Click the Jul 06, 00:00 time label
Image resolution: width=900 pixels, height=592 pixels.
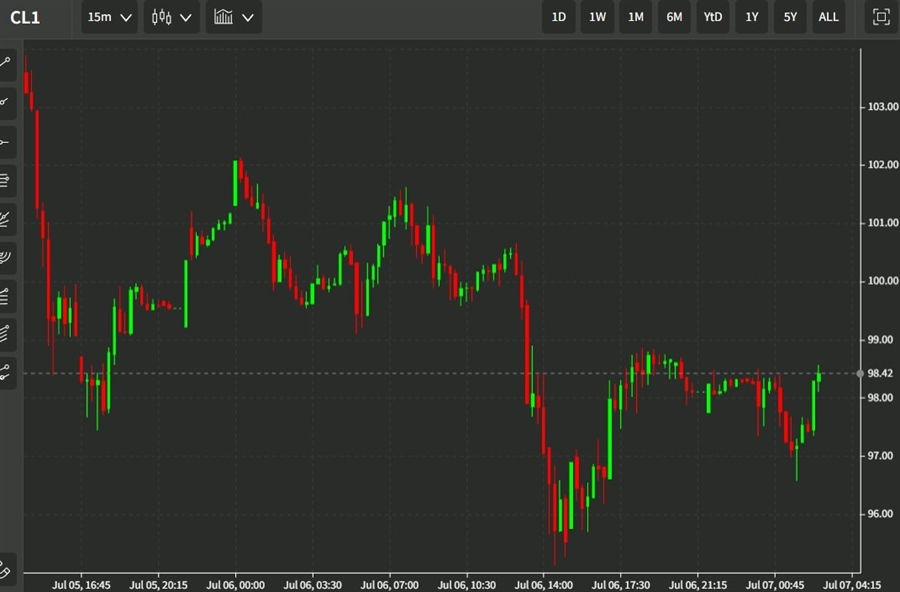click(x=235, y=585)
